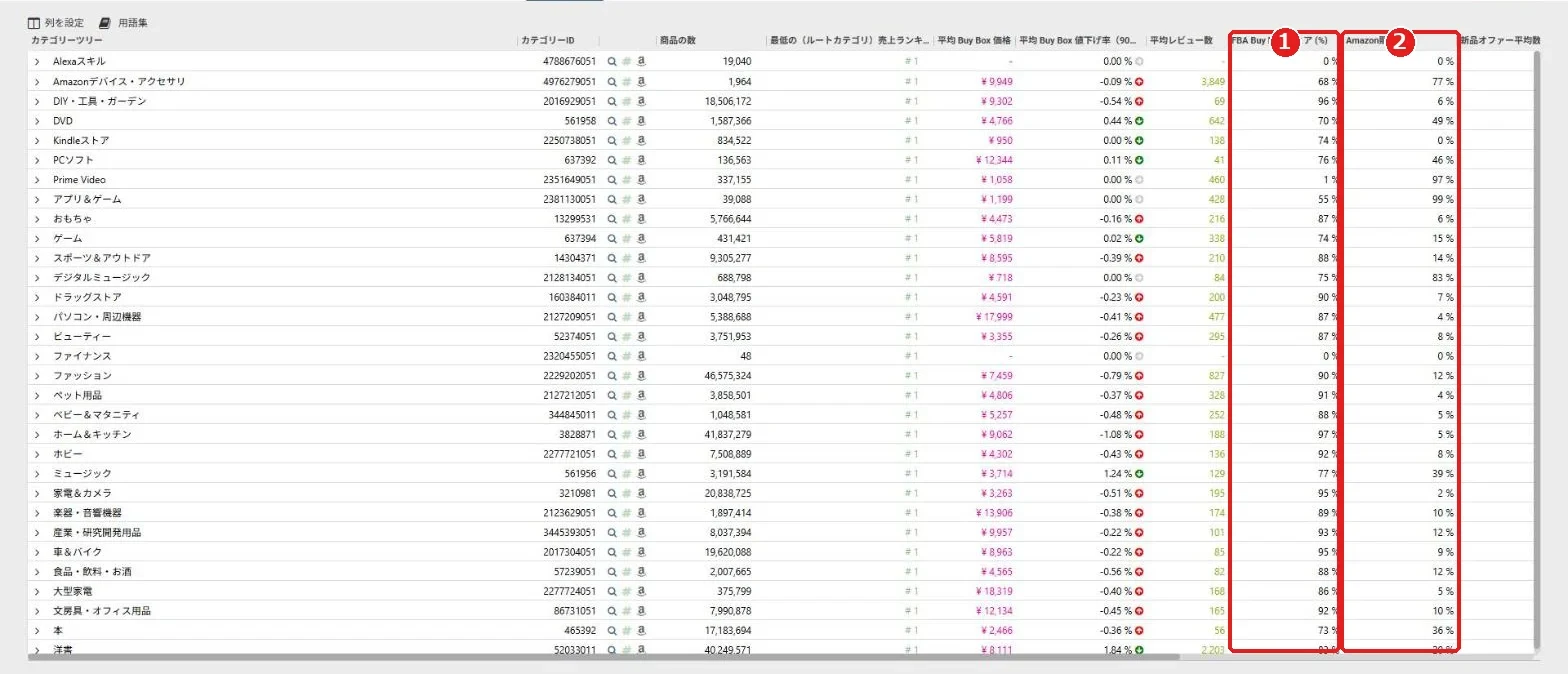Screen dimensions: 1568x674
Task: Expand the 食品・飲料・お酒 category
Action: point(37,572)
